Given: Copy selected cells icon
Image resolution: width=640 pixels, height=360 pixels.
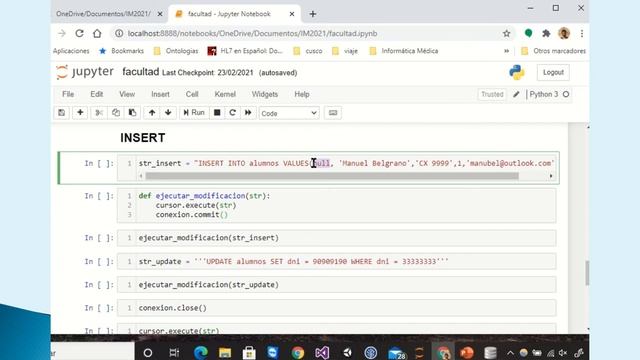Looking at the screenshot, I should pos(116,113).
